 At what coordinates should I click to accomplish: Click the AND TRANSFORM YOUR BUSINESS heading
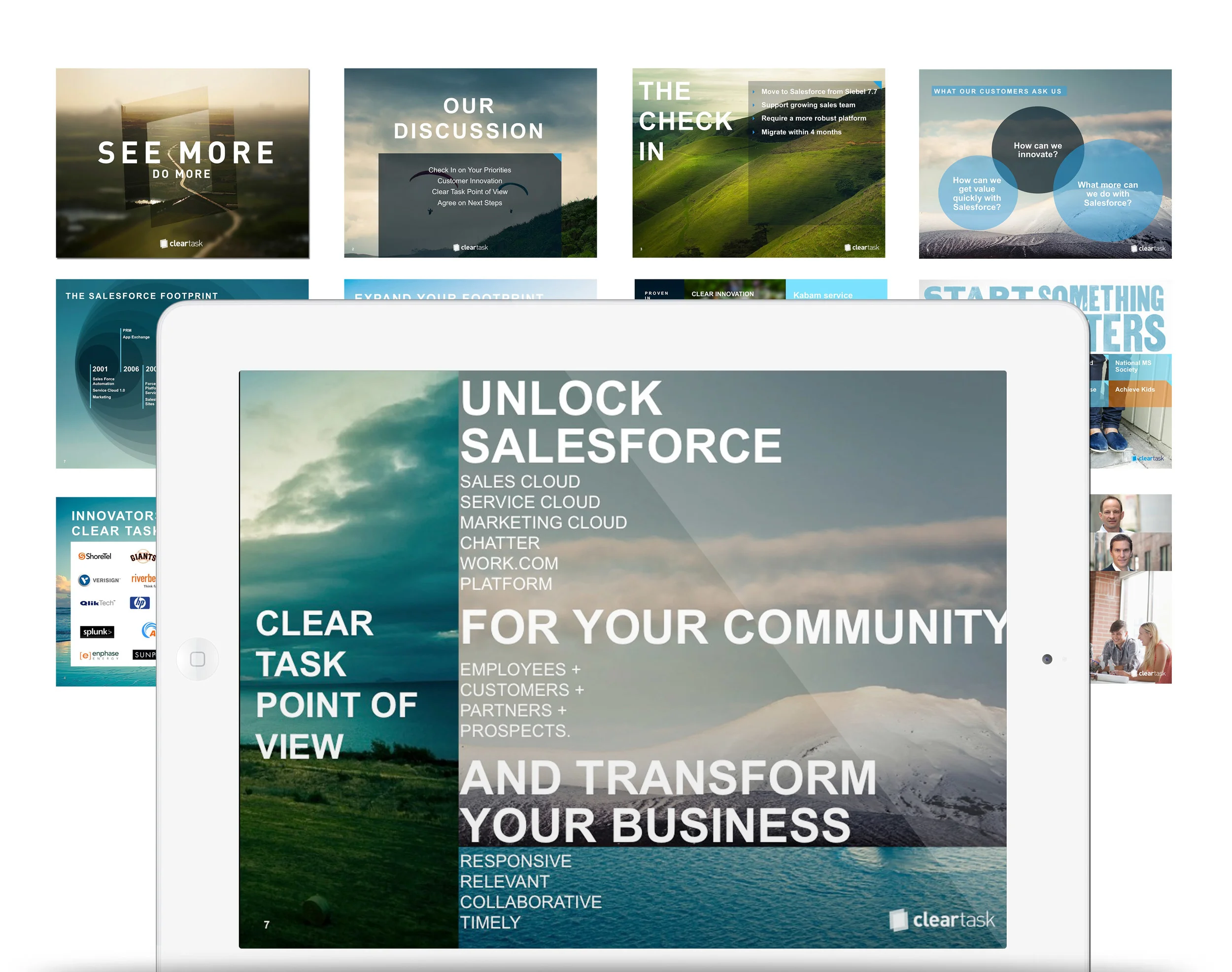(668, 801)
